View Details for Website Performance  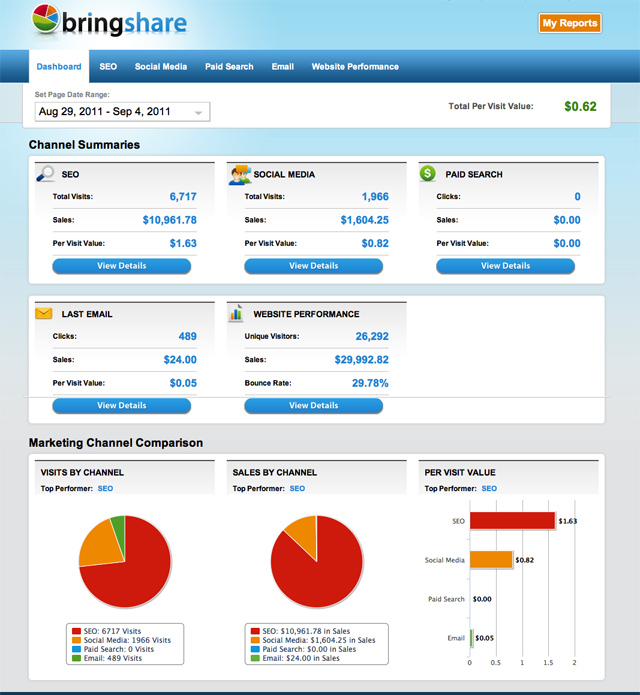point(314,406)
